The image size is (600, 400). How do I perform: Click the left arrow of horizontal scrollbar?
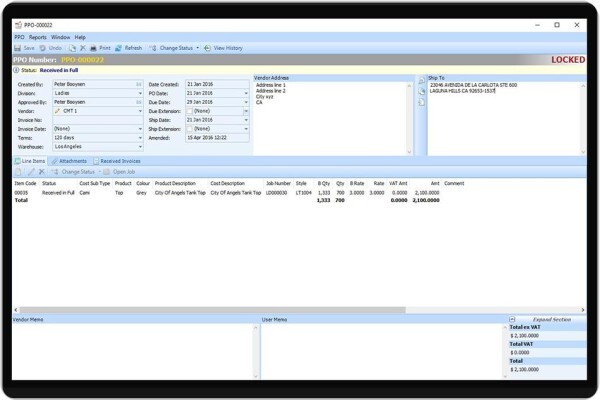[x=16, y=310]
